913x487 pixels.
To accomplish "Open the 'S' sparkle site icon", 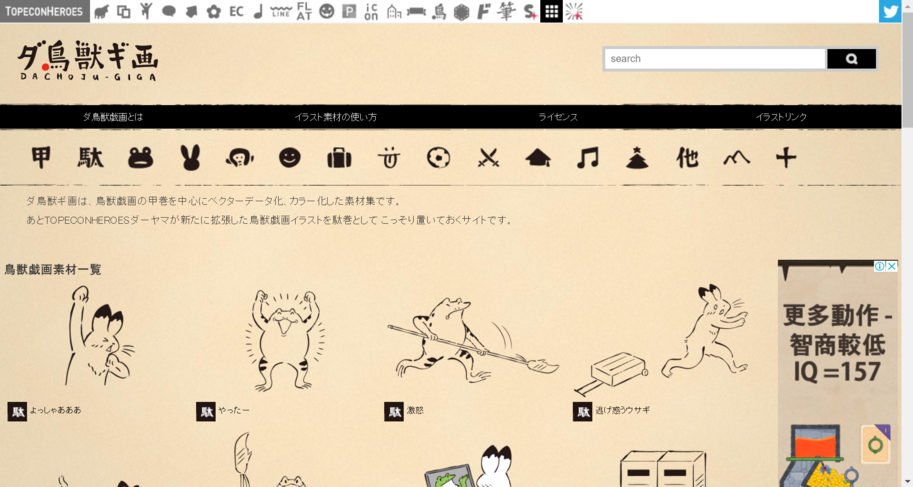I will tap(529, 12).
